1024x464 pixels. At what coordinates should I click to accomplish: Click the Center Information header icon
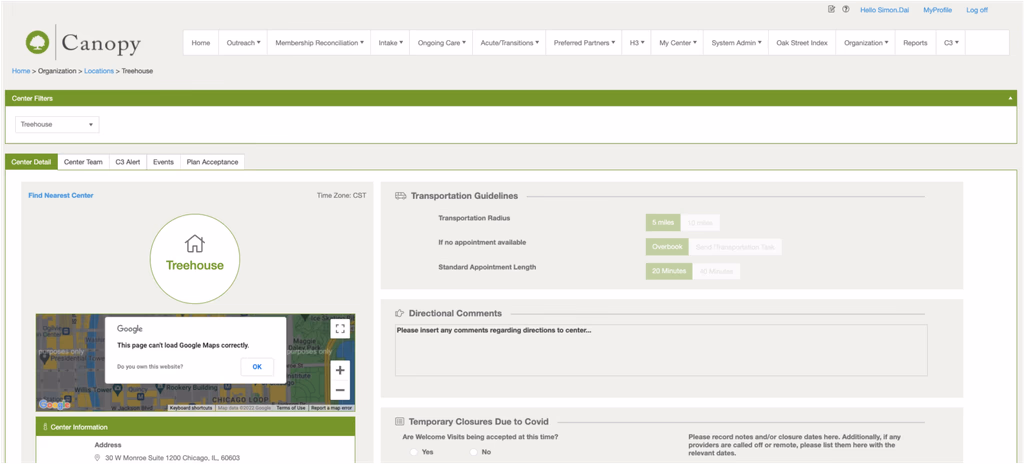45,427
